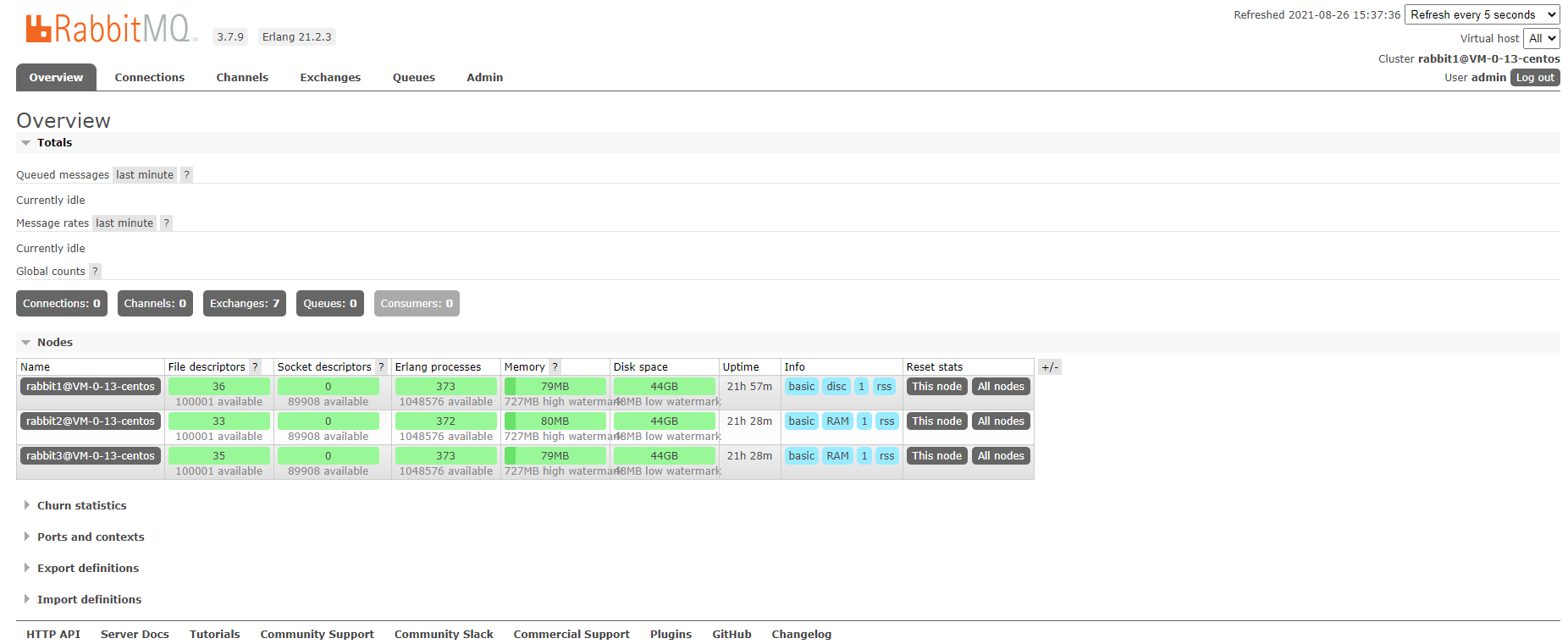Open the Changelog link
Viewport: 1568px width, 644px height.
coord(801,635)
